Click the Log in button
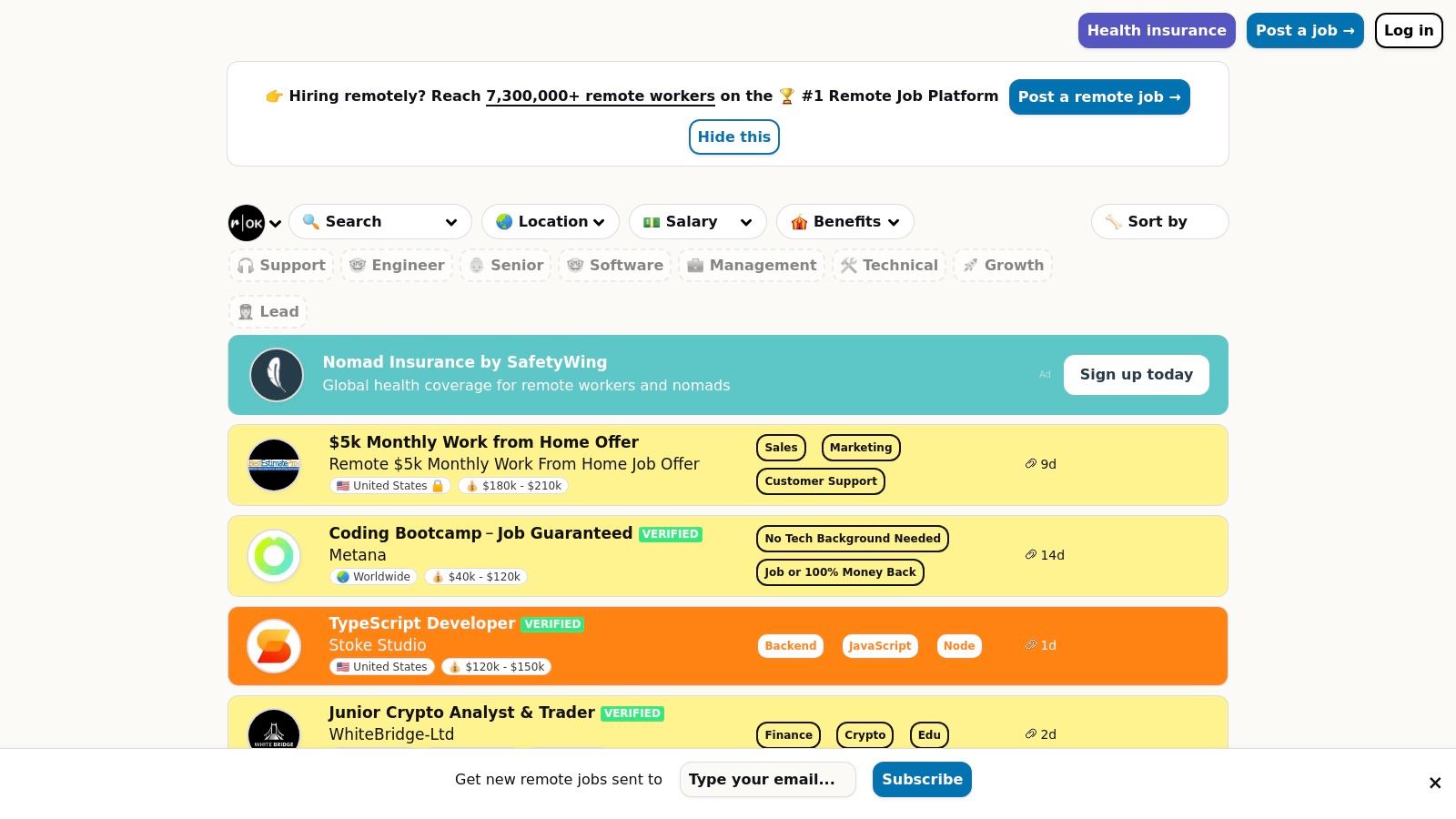 coord(1409,31)
